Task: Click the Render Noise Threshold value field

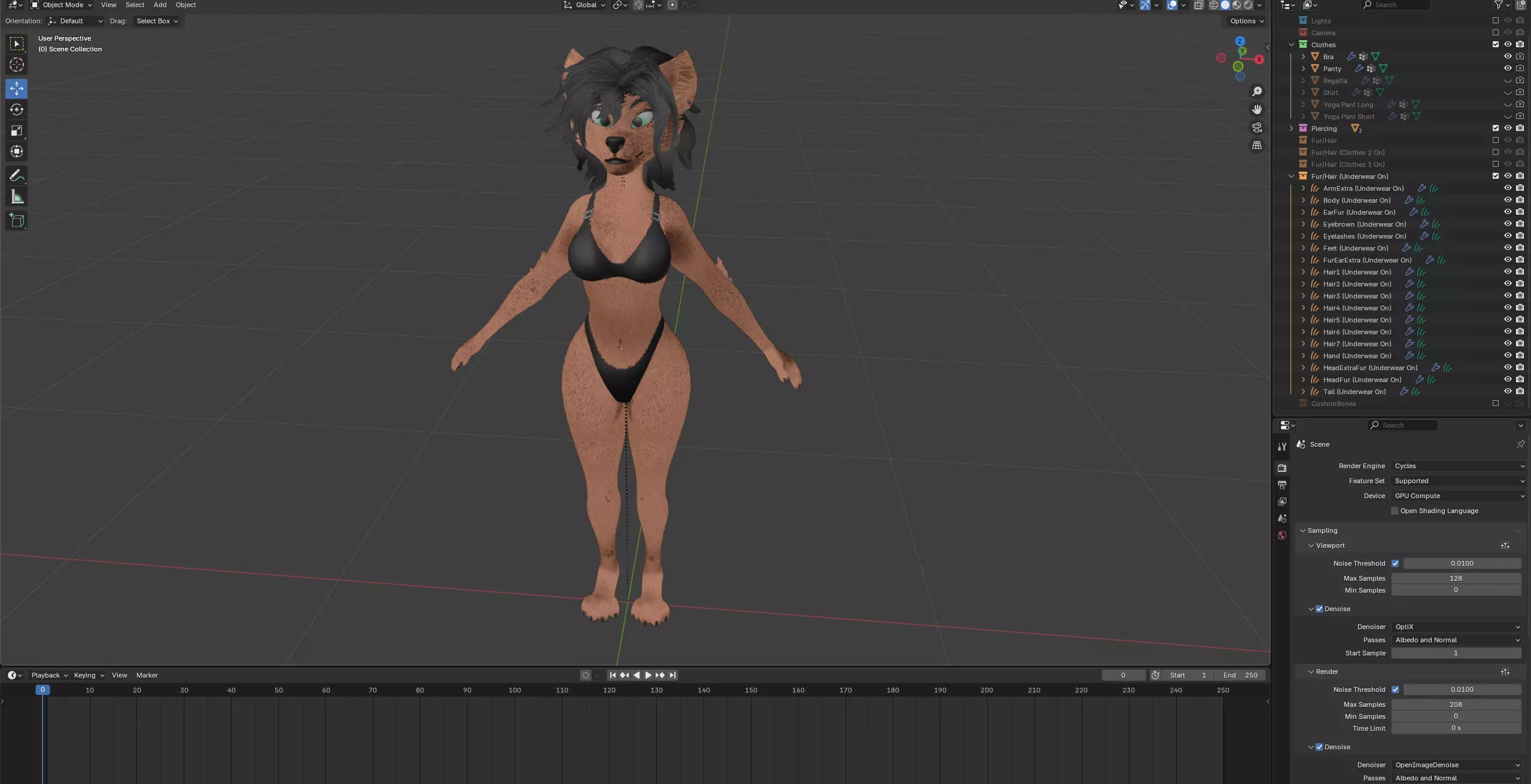Action: tap(1462, 690)
